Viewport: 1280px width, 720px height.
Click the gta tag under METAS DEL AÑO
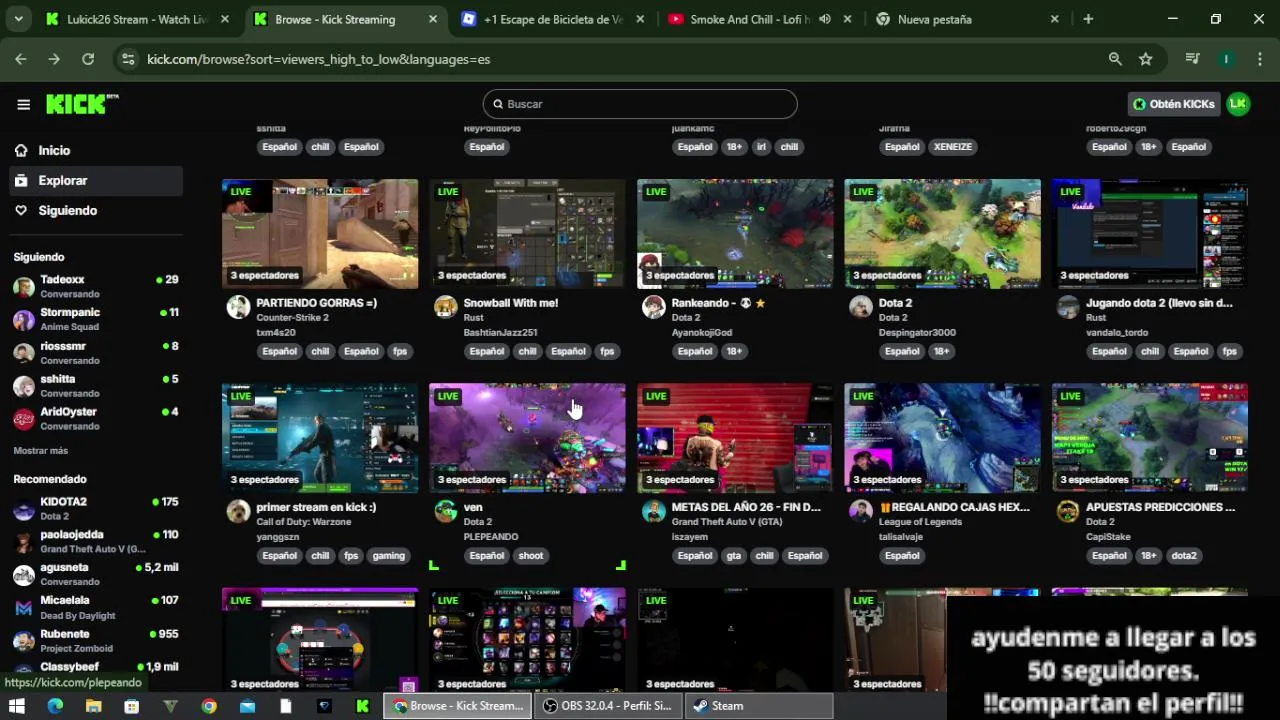coord(734,556)
